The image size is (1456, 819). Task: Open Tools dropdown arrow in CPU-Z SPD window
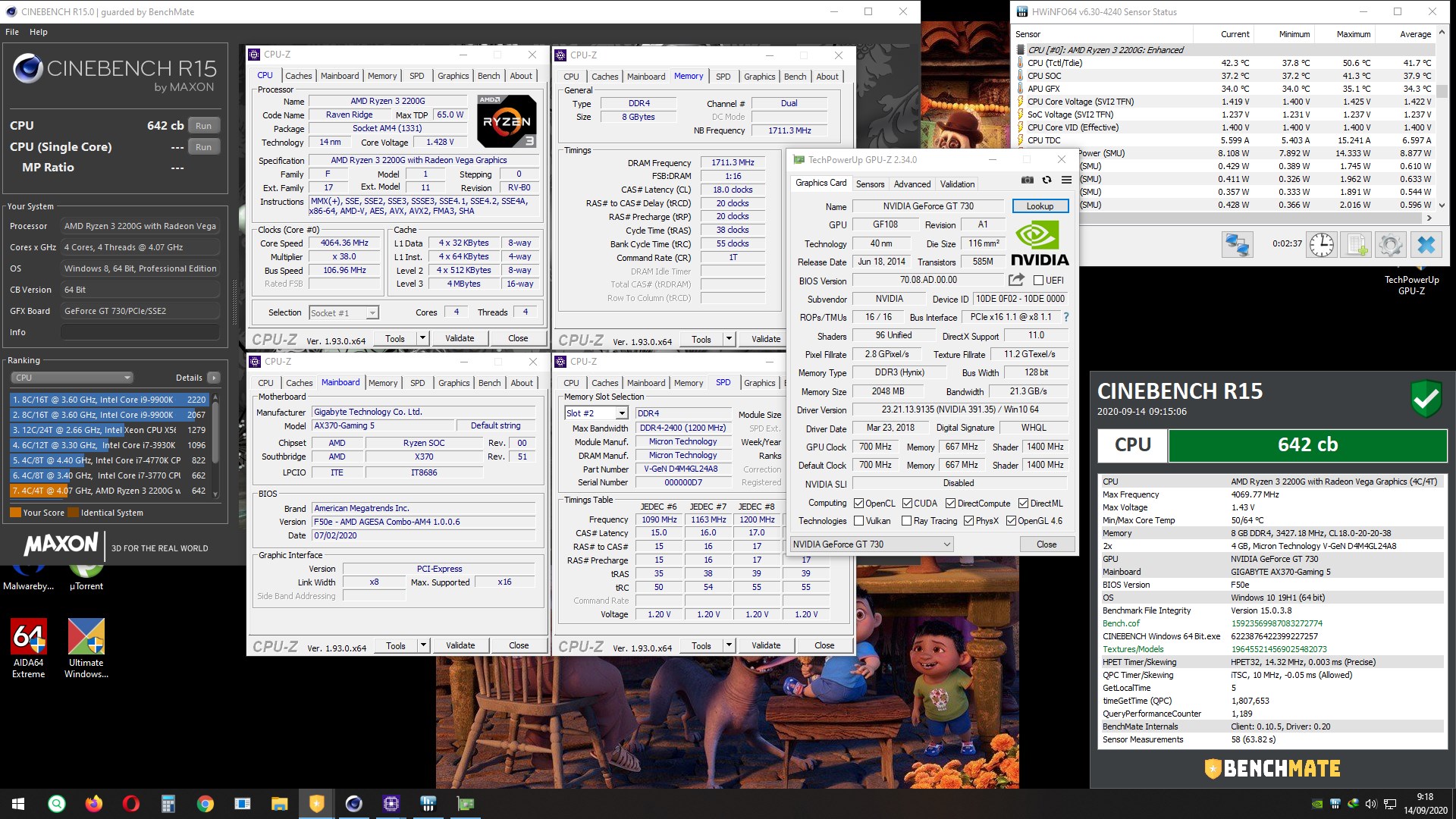coord(729,645)
